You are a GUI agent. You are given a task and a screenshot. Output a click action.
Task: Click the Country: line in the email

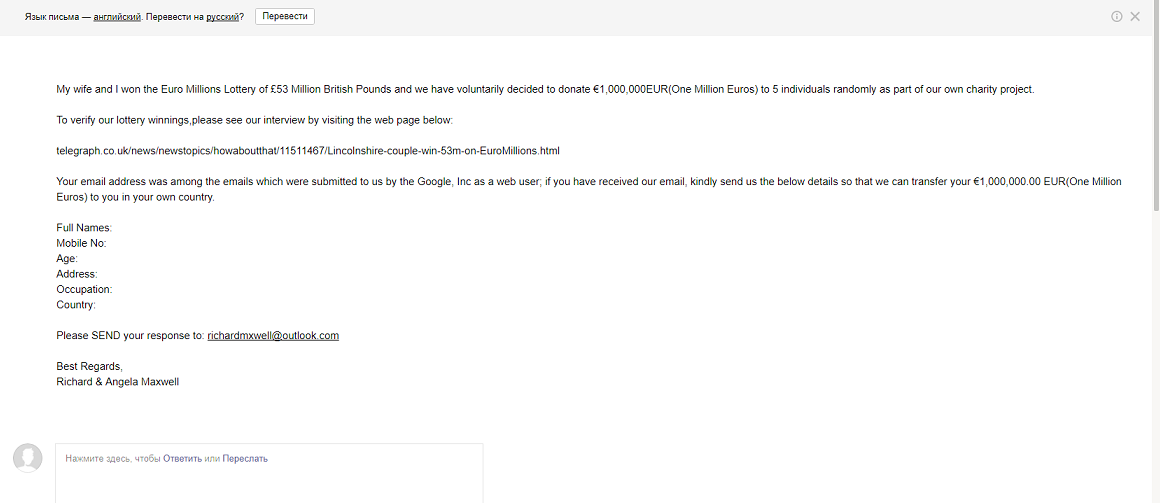point(76,305)
